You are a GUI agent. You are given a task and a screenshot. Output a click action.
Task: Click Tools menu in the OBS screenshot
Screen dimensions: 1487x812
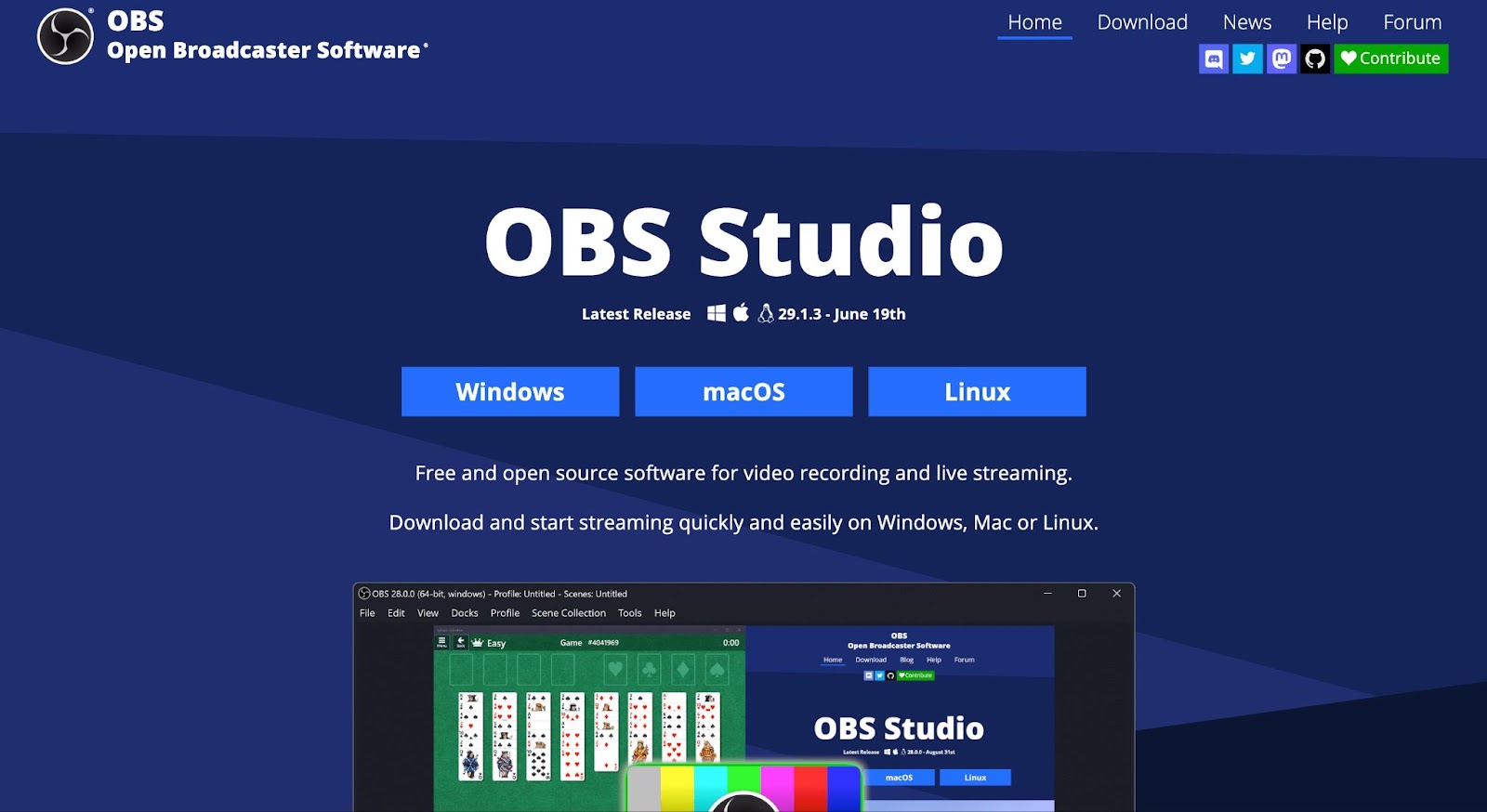(x=630, y=613)
